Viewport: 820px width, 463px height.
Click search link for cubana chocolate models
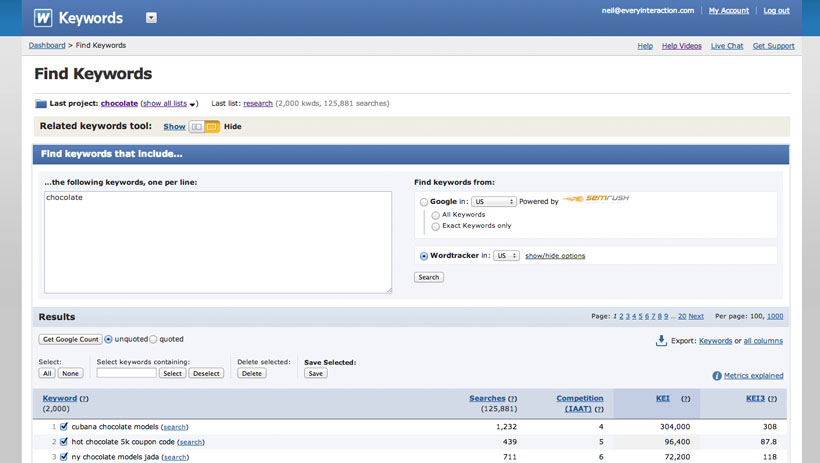click(175, 427)
